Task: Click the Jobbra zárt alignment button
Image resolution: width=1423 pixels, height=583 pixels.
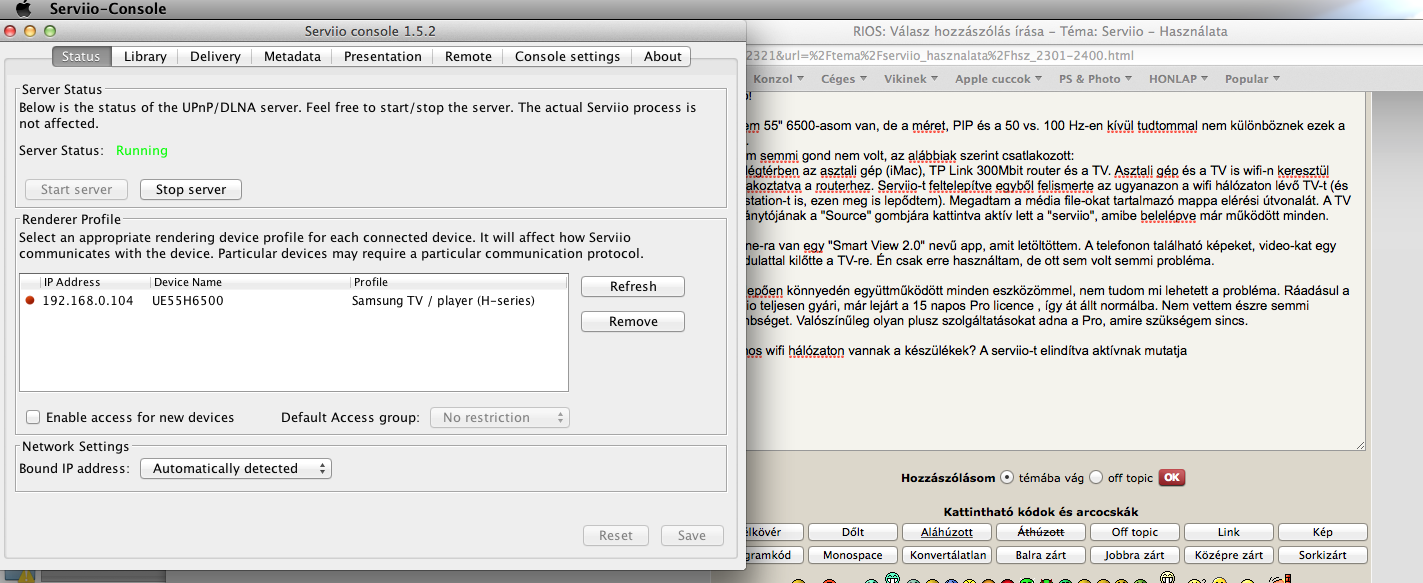Action: click(1135, 555)
